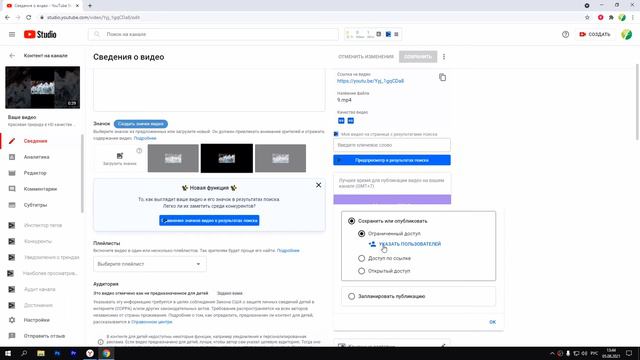Click ОТМЕНИТЬ ИЗМЕНЕНИЯ
This screenshot has height=360, width=640.
tap(366, 57)
